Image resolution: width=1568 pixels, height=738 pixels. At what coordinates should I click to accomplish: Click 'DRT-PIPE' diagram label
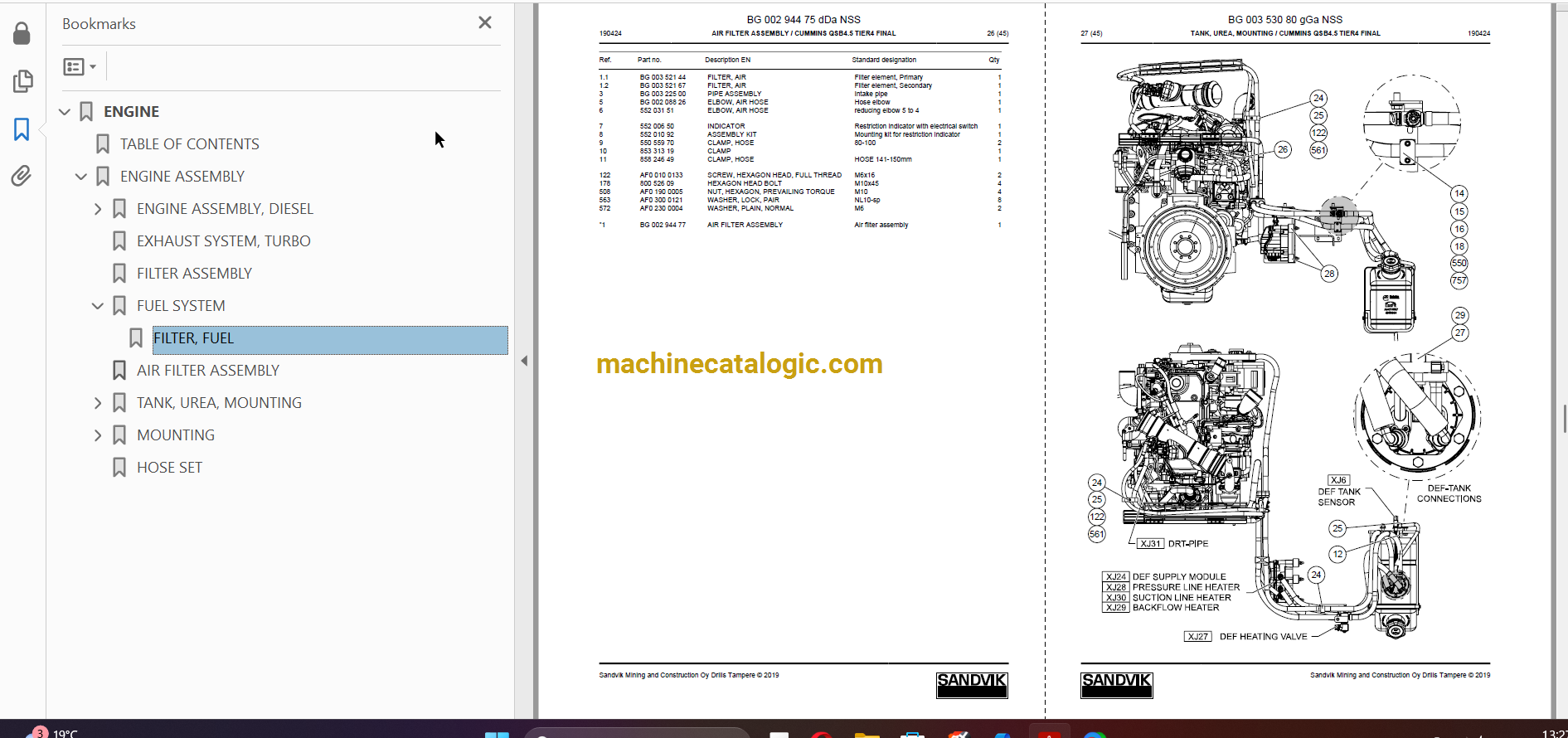(x=1188, y=544)
